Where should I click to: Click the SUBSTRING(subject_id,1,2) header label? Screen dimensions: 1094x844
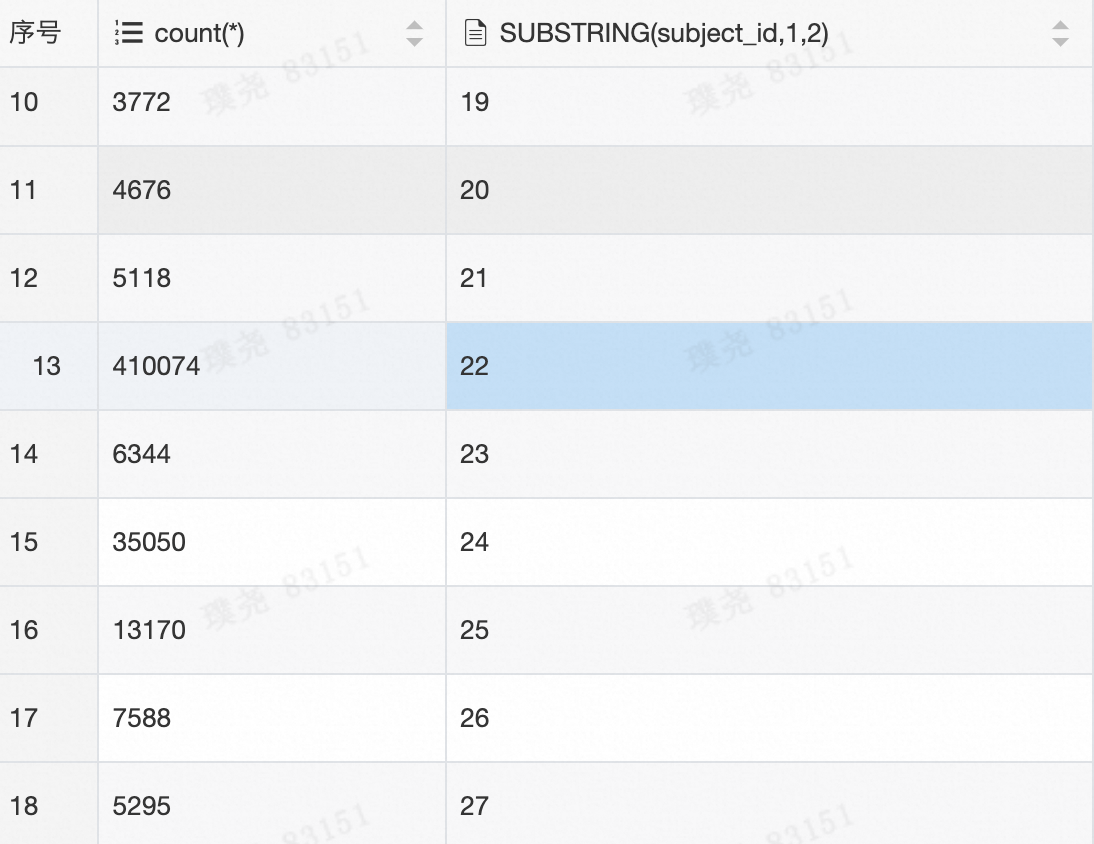[x=664, y=33]
